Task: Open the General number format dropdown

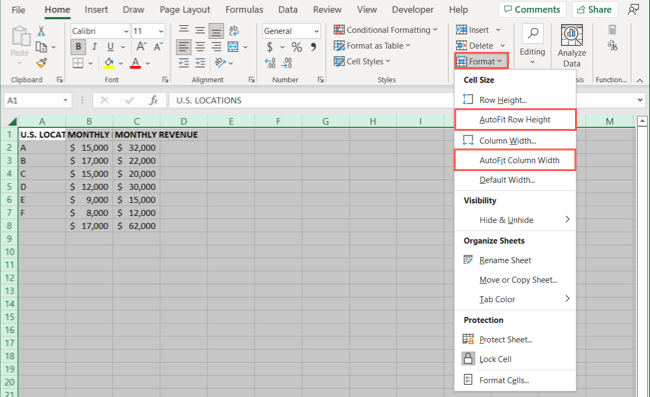Action: coord(316,31)
